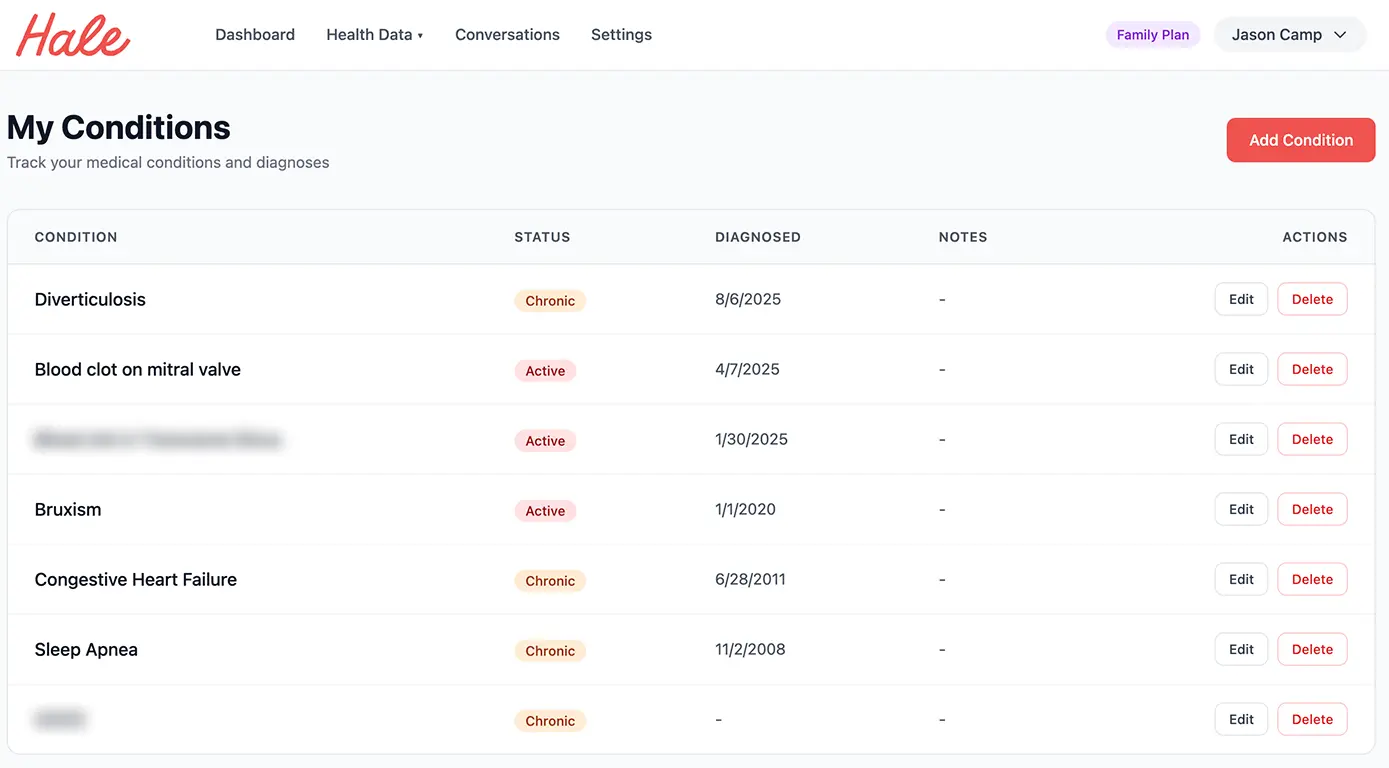Edit the Bruxism condition

[x=1241, y=509]
